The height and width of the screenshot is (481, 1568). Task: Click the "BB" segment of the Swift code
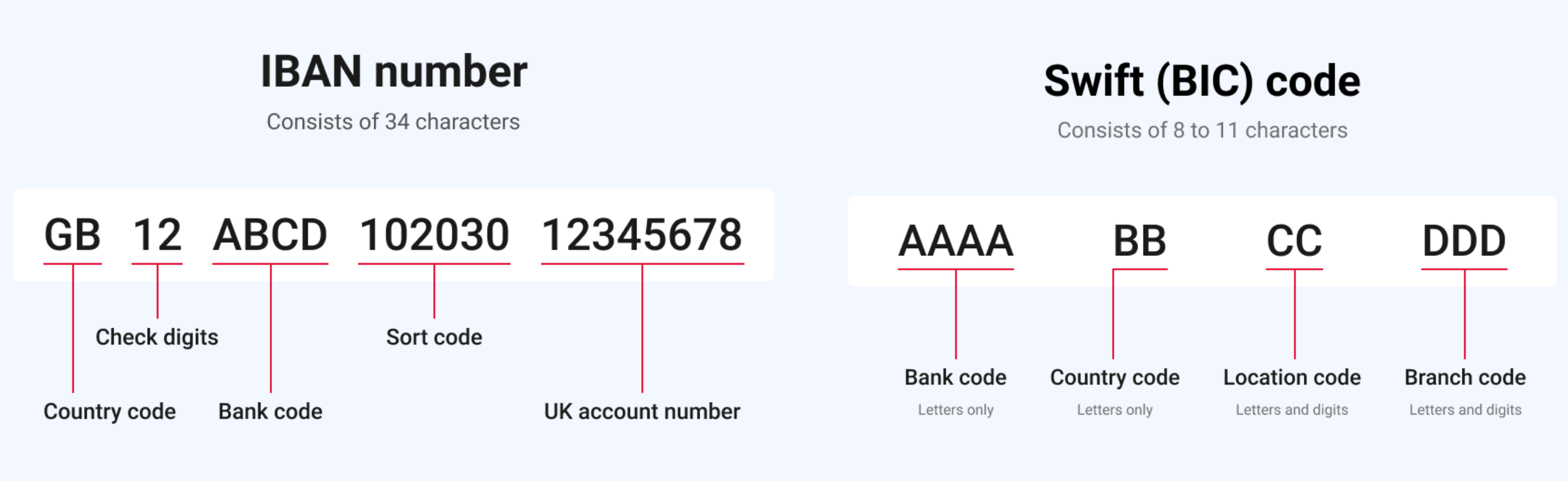[1139, 241]
